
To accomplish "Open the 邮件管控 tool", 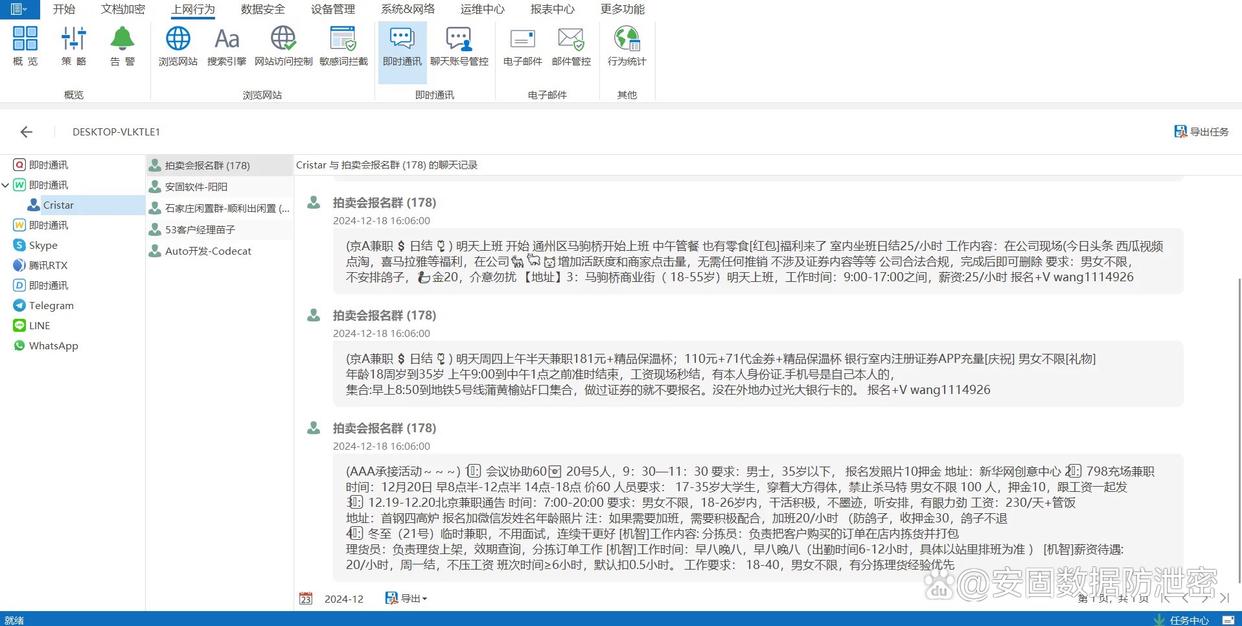I will [571, 46].
